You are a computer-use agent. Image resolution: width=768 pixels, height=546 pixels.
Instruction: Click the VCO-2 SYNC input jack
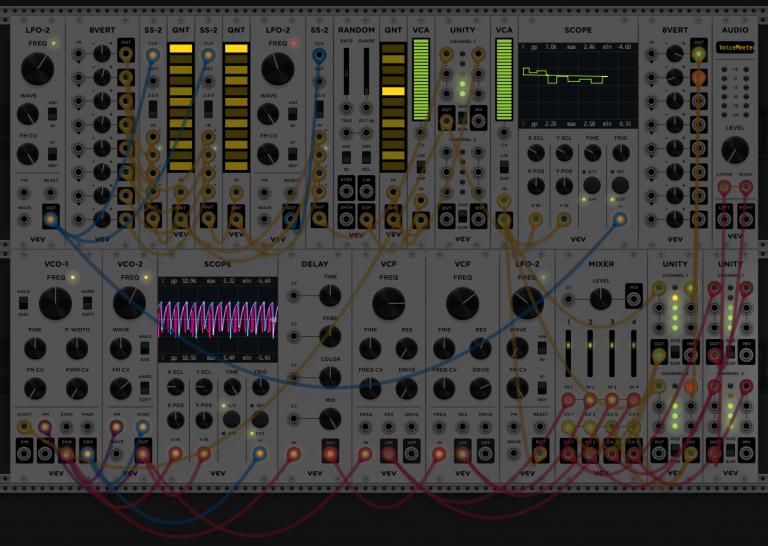143,427
